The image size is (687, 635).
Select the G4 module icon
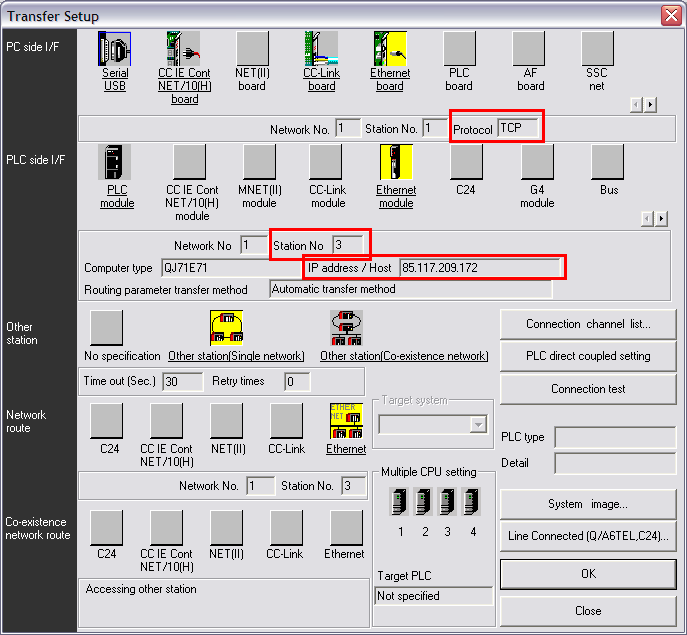pyautogui.click(x=537, y=162)
